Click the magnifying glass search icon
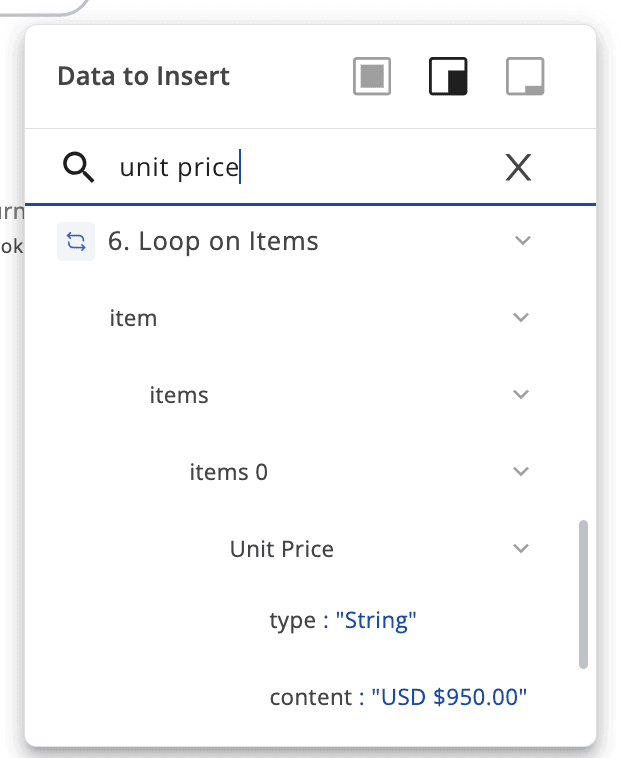Viewport: 624px width, 758px height. click(78, 167)
